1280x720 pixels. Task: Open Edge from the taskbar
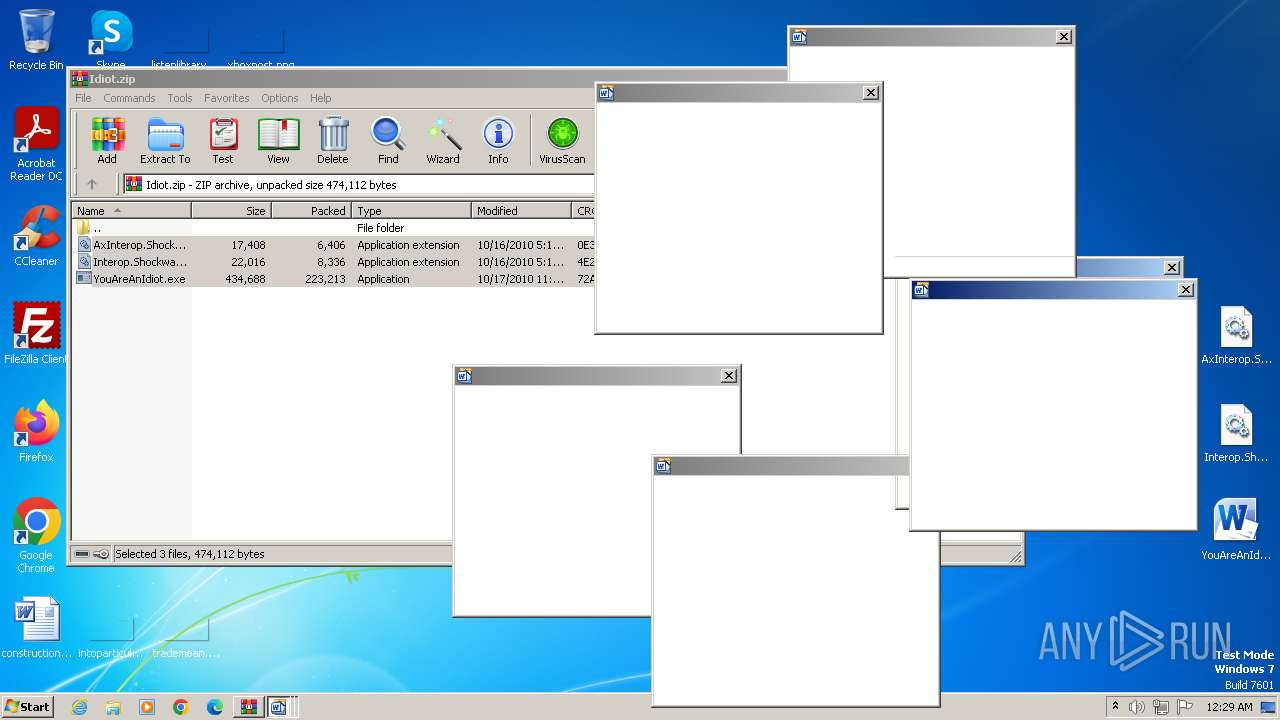coord(215,707)
